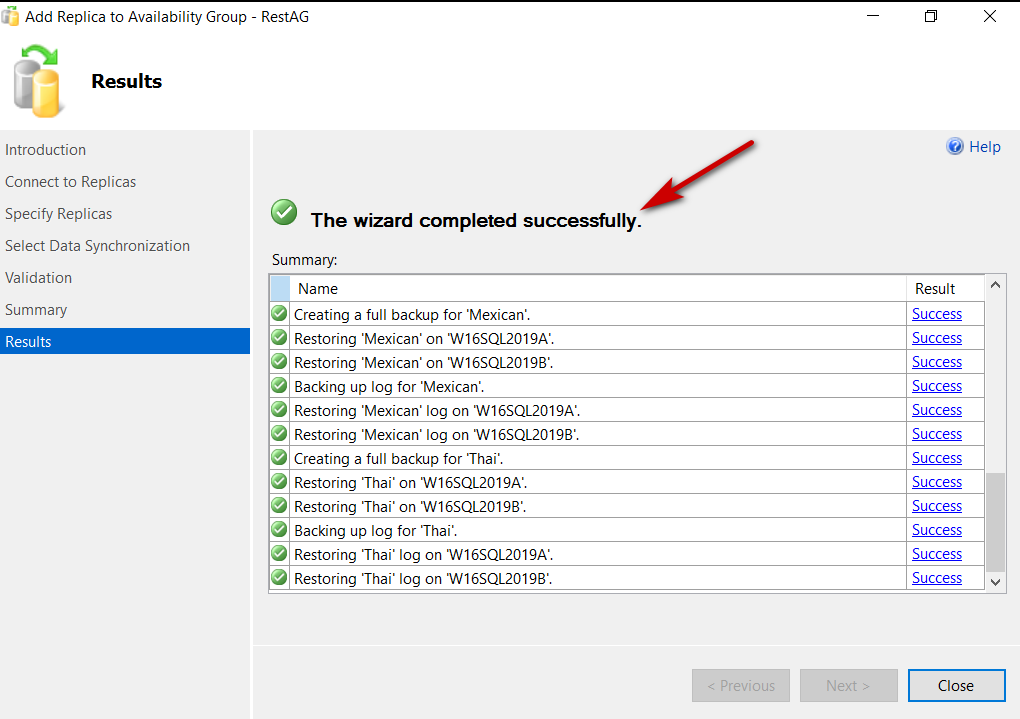Select the Validation step in sidebar
Viewport: 1020px width, 719px height.
coord(39,278)
